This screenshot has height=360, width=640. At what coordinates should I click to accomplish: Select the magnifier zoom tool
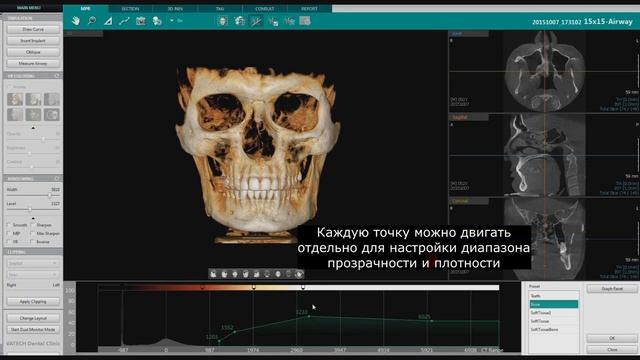[92, 21]
